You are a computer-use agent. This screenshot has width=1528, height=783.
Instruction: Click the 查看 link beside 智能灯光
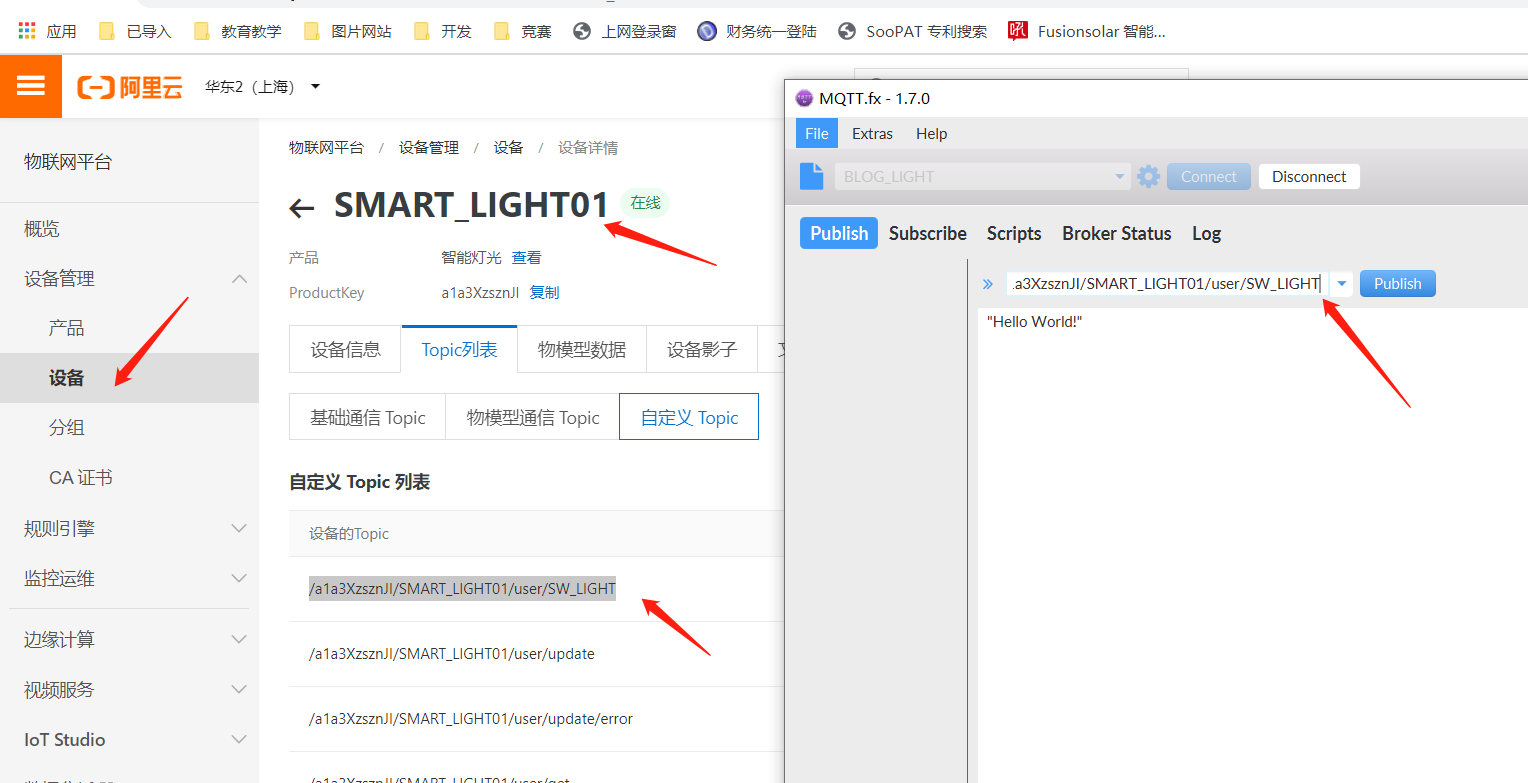(526, 257)
